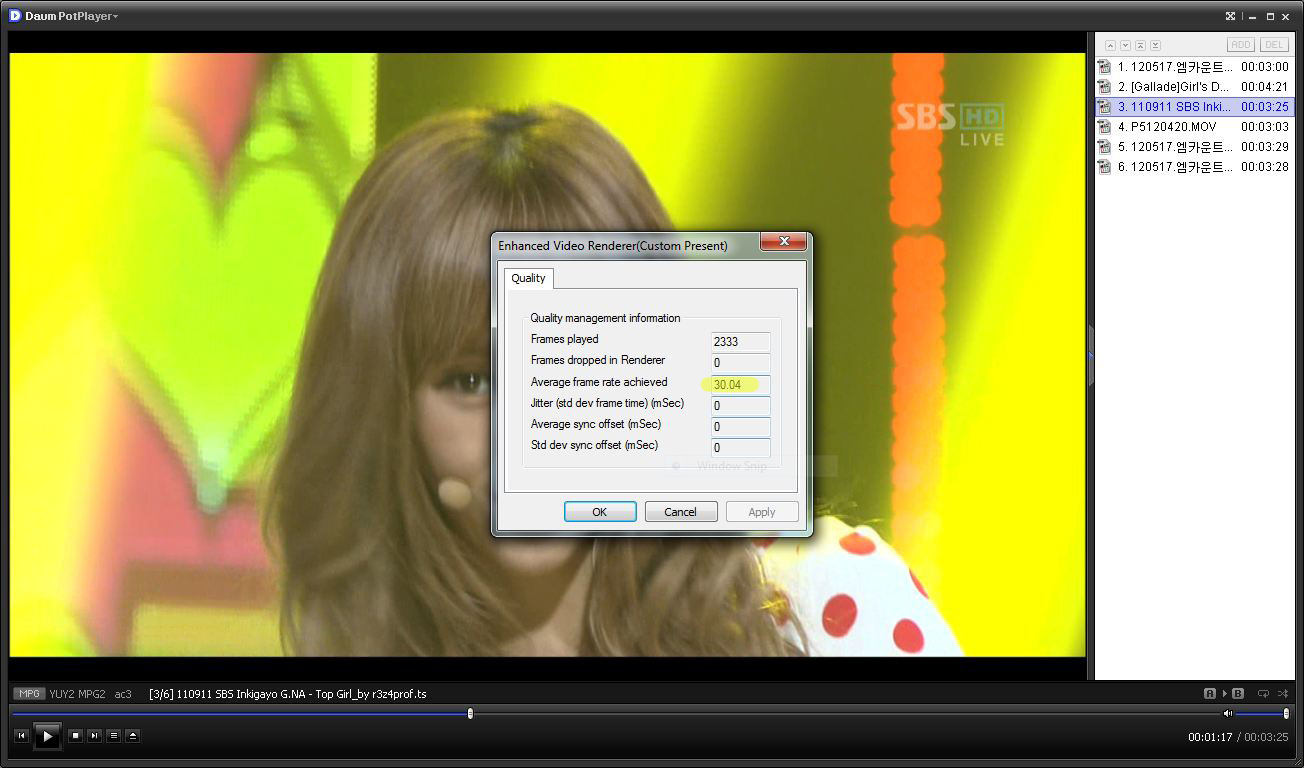1304x768 pixels.
Task: Collapse the playlist panel with side handle
Action: click(x=1090, y=355)
